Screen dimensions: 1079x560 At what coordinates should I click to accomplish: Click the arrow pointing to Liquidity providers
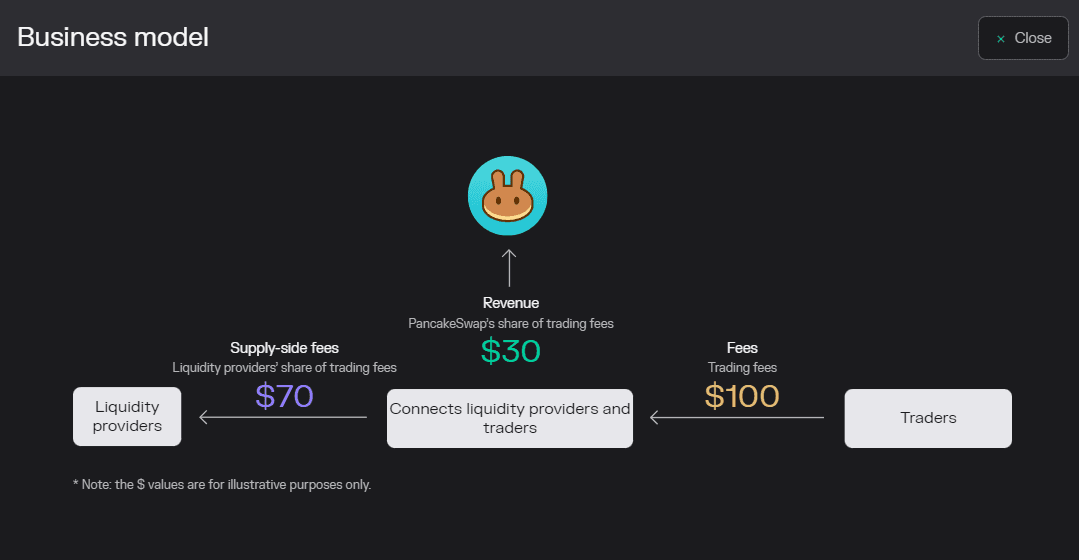[x=283, y=417]
